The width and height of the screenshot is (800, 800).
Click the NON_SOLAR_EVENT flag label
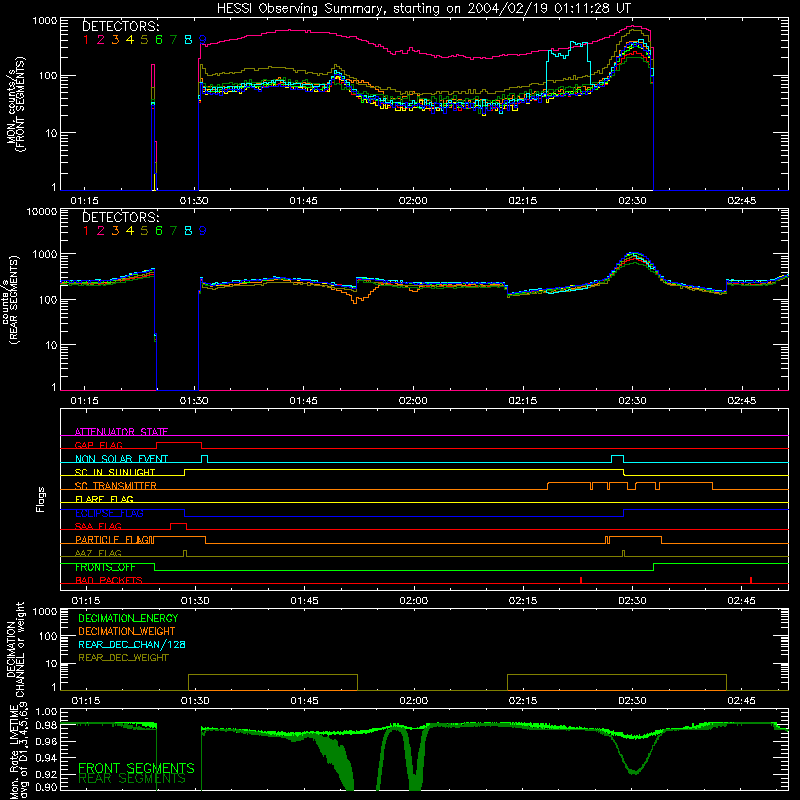tap(121, 459)
